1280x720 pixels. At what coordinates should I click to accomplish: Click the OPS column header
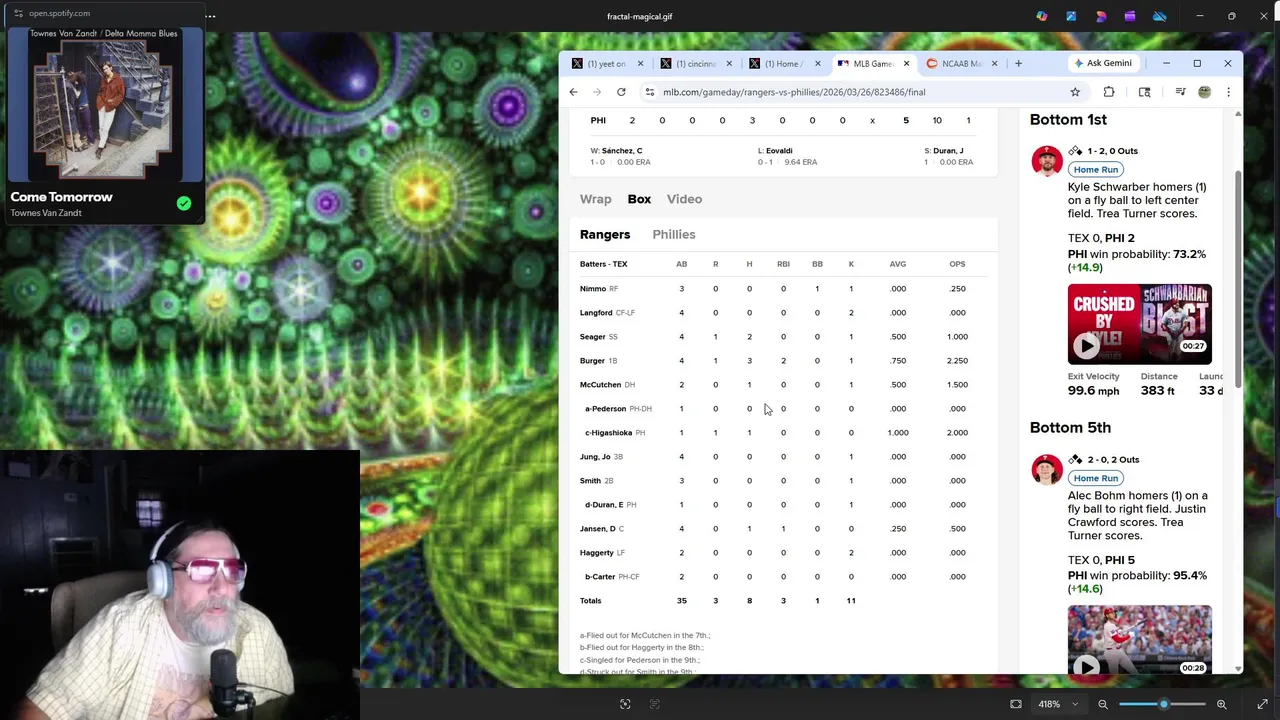pos(957,264)
